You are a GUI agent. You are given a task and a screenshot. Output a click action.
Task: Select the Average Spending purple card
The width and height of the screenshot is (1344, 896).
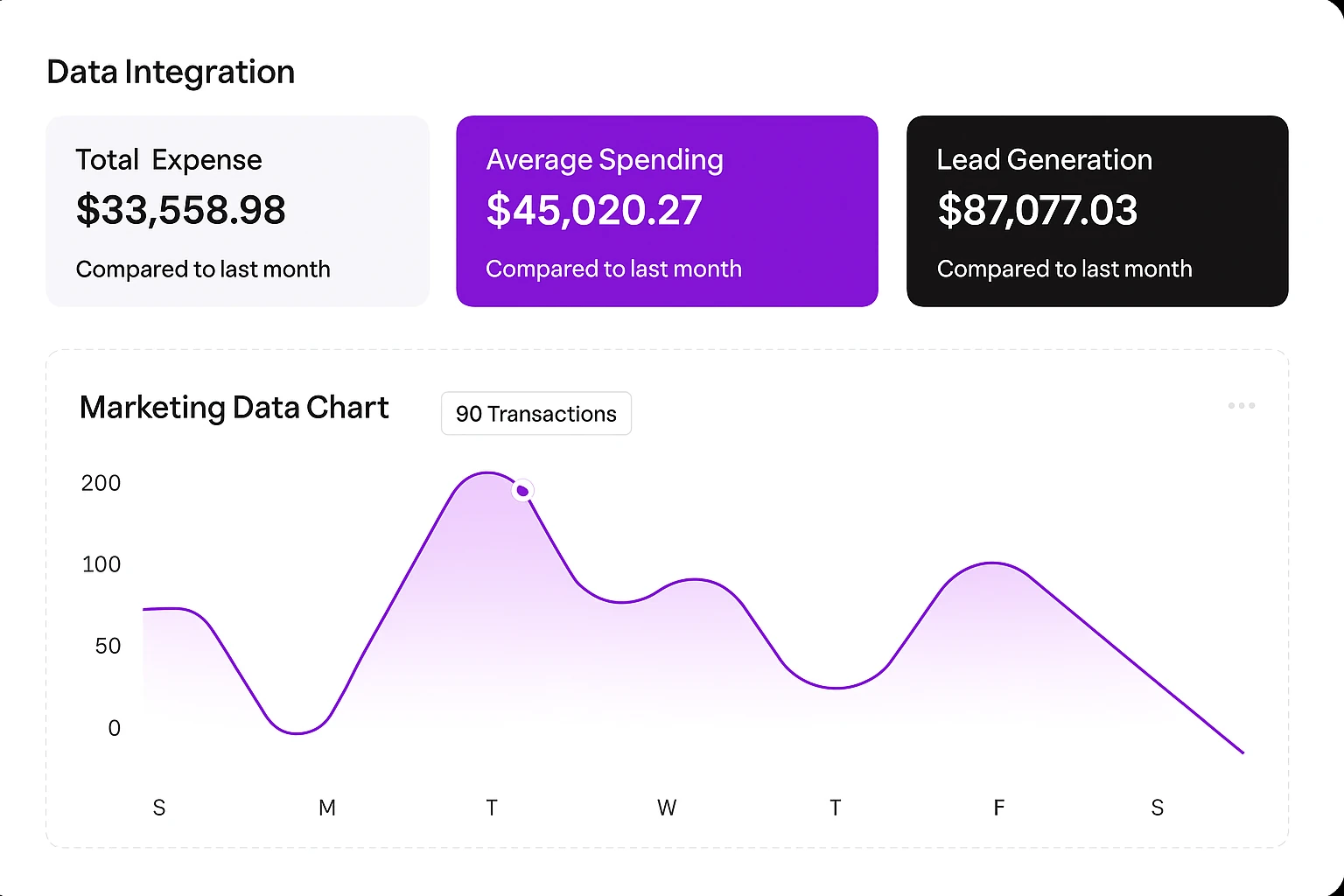[x=667, y=211]
